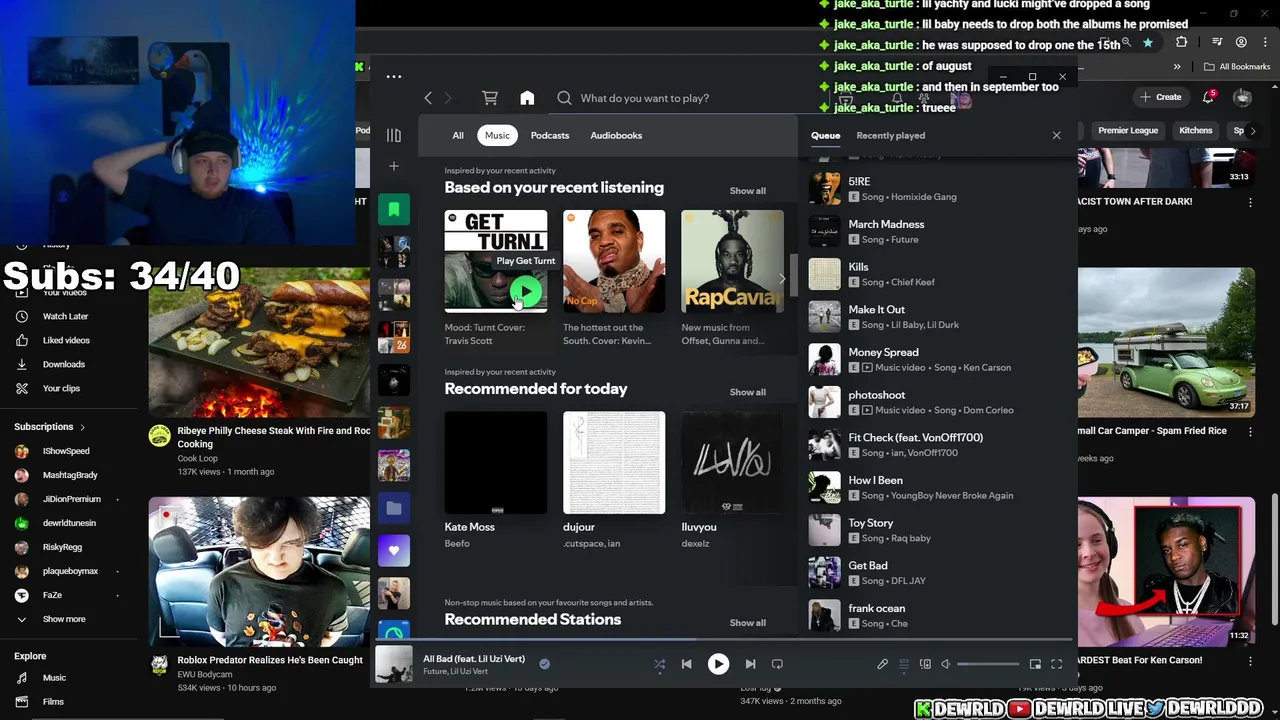Show all for Based on your recent listening
Screen dimensions: 1280x720
(747, 191)
